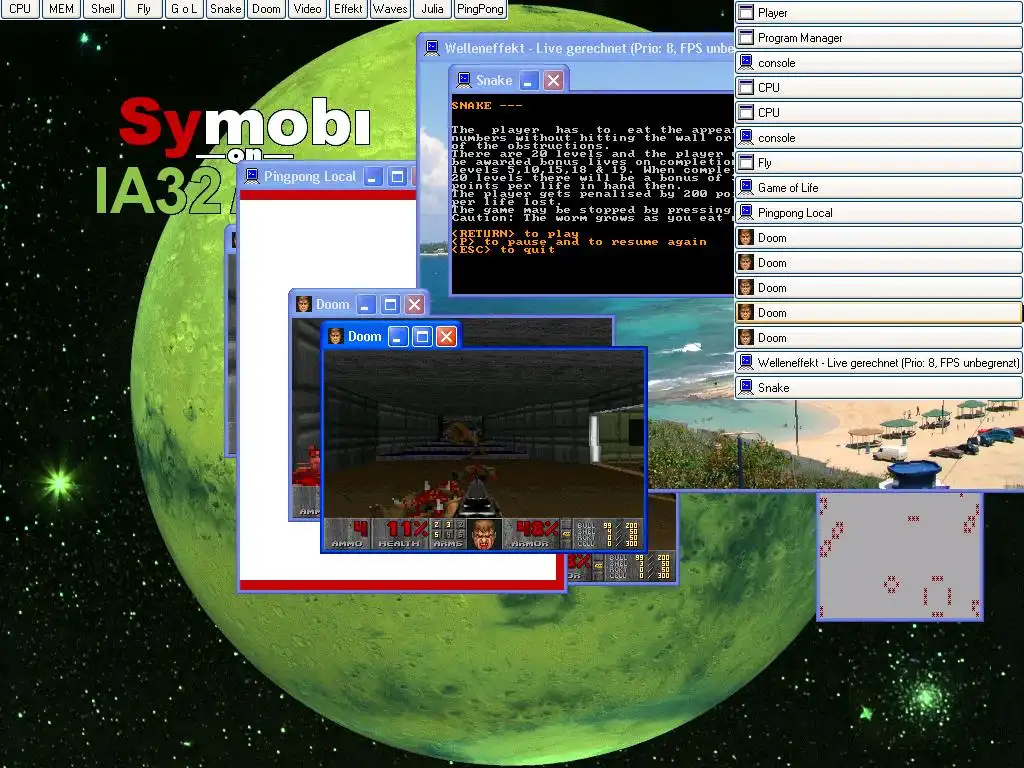Switch to Pingpong Local in the window list
The width and height of the screenshot is (1024, 768).
click(878, 213)
